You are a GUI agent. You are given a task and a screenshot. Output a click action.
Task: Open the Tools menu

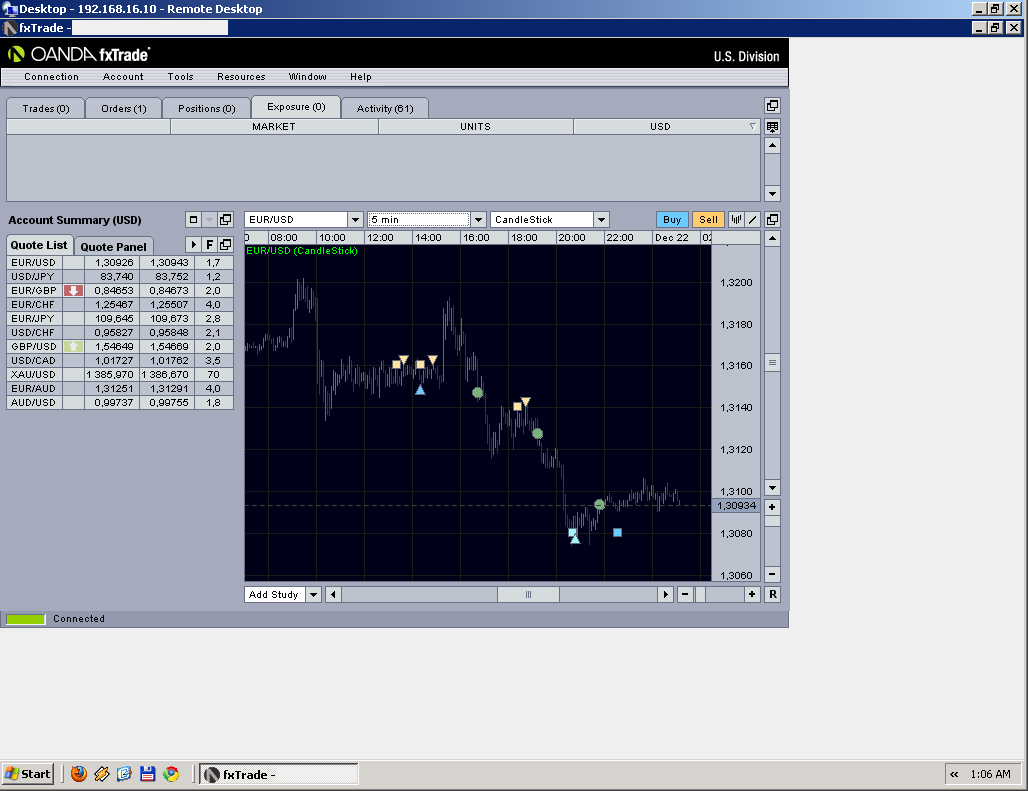pos(180,77)
